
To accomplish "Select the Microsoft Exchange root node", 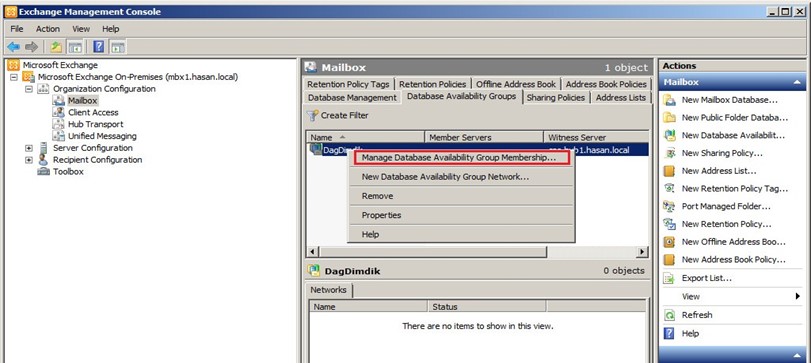I will click(60, 65).
